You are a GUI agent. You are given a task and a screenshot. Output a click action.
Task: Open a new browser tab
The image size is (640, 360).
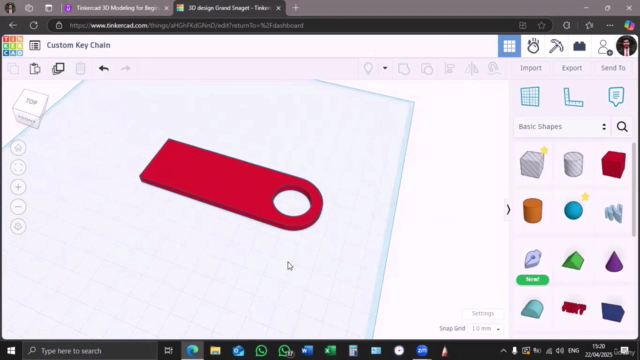[296, 8]
